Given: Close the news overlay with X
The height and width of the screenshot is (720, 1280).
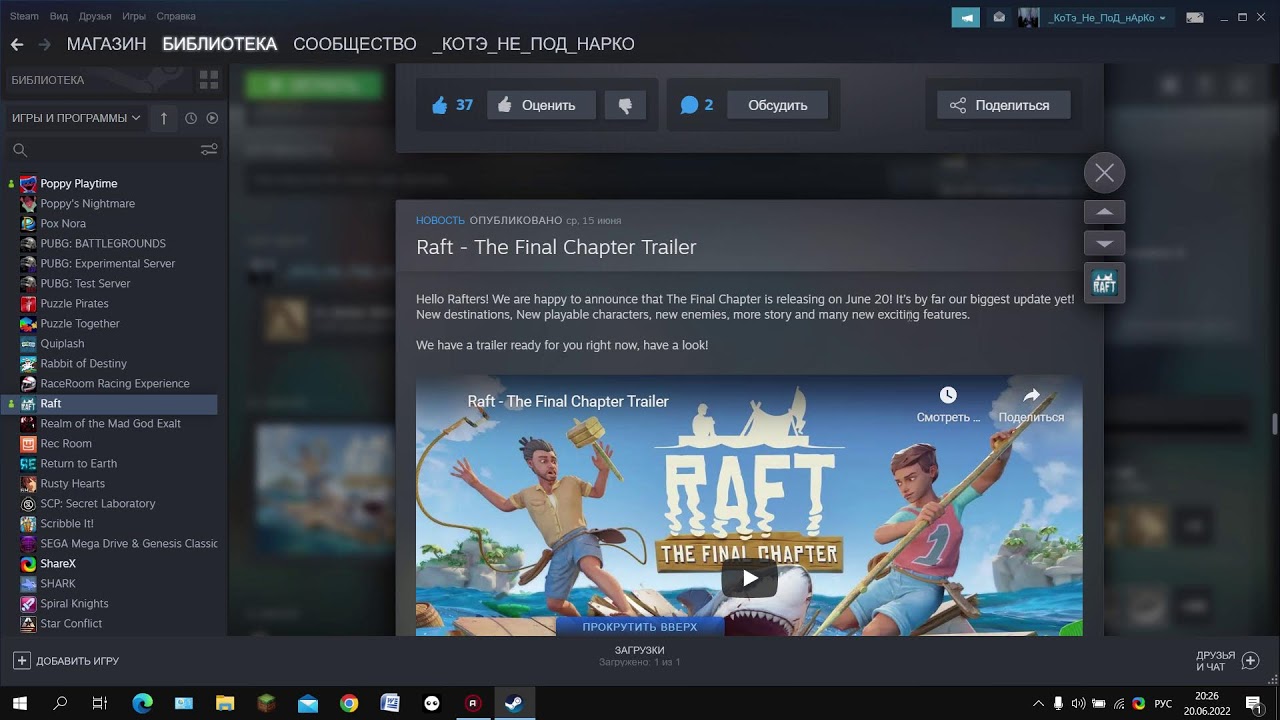Looking at the screenshot, I should pos(1105,173).
